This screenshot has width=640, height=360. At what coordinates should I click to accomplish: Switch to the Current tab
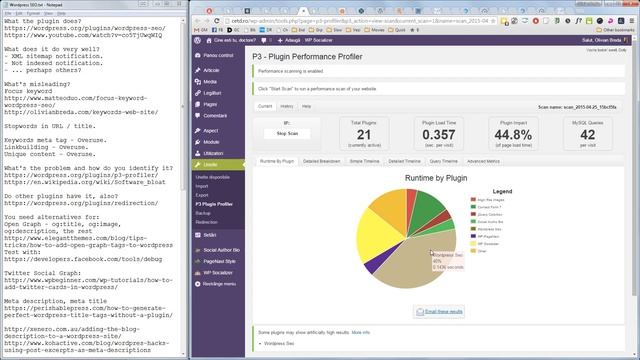pyautogui.click(x=265, y=107)
